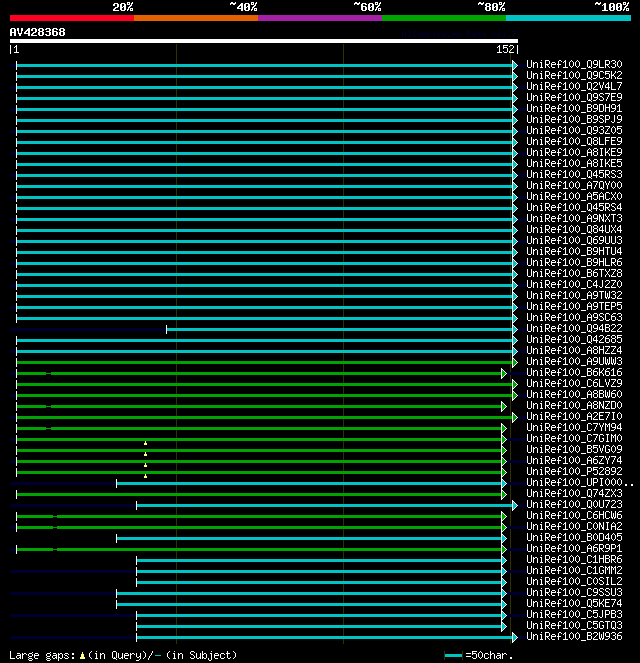Select UniRef100_A8HZZ4 hit

pyautogui.click(x=574, y=351)
